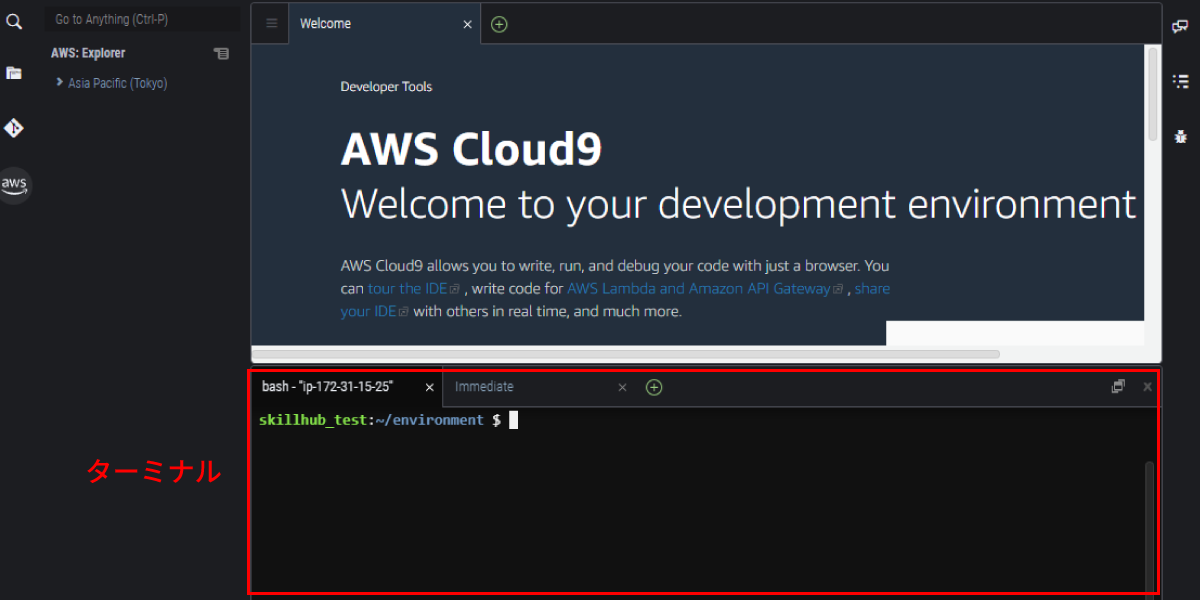Open the Collaborate panel icon
Screen dimensions: 1200x600
click(x=1181, y=27)
